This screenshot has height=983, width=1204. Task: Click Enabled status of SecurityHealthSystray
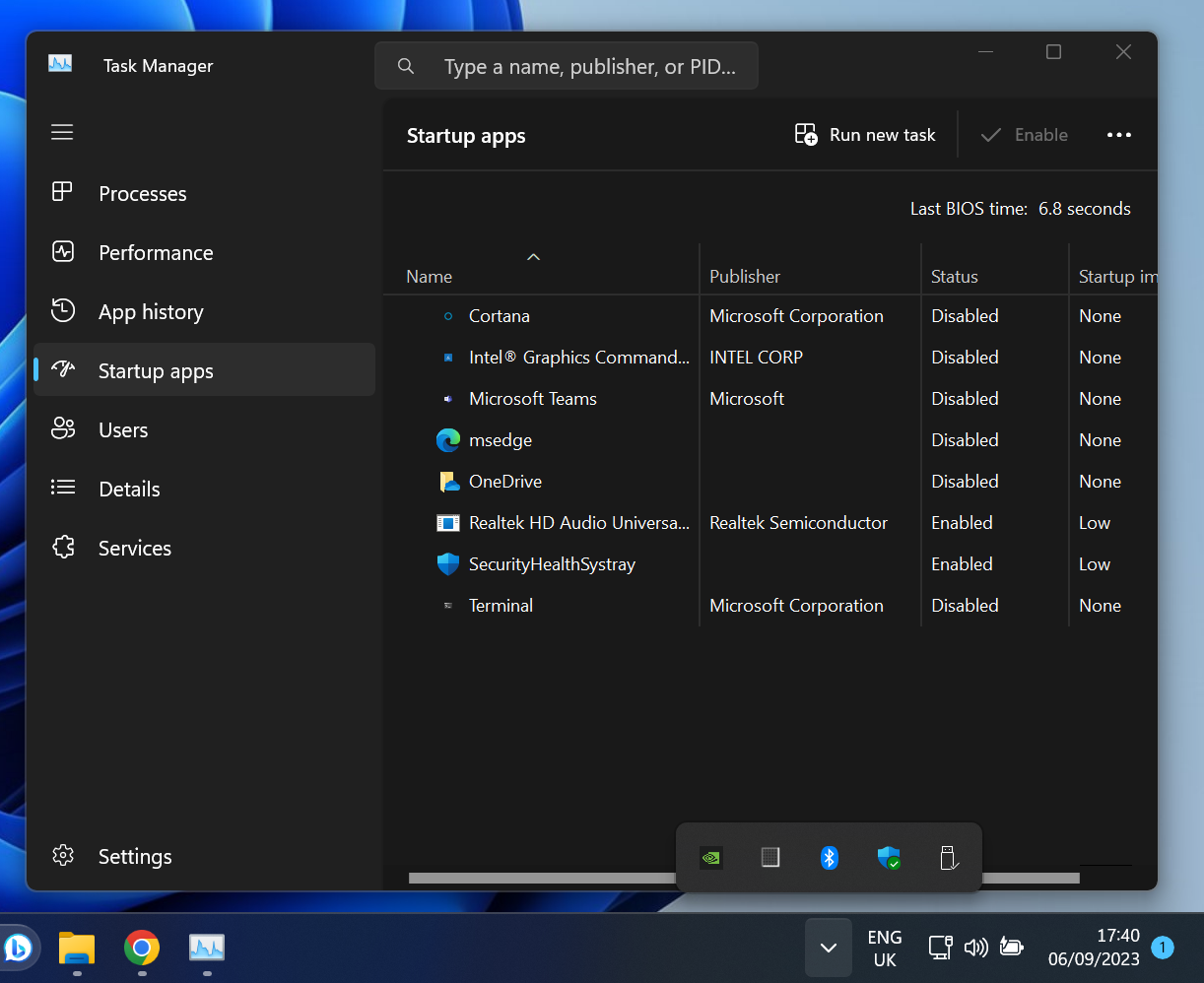pos(962,564)
